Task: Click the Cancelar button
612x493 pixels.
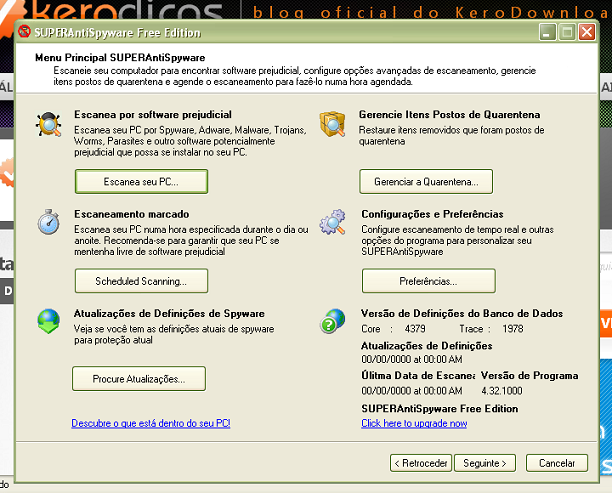Action: 557,463
